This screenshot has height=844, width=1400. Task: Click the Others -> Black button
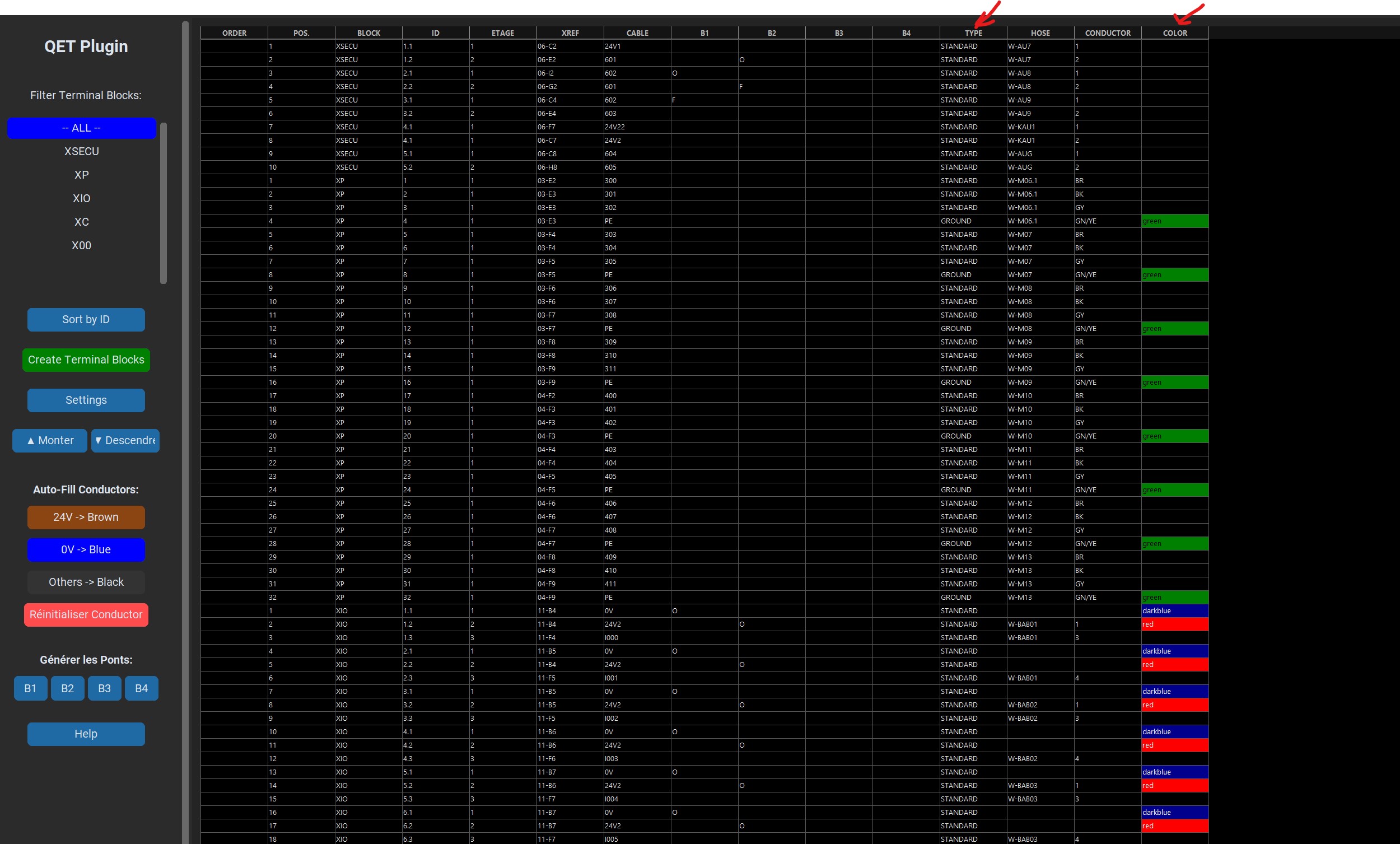coord(86,582)
